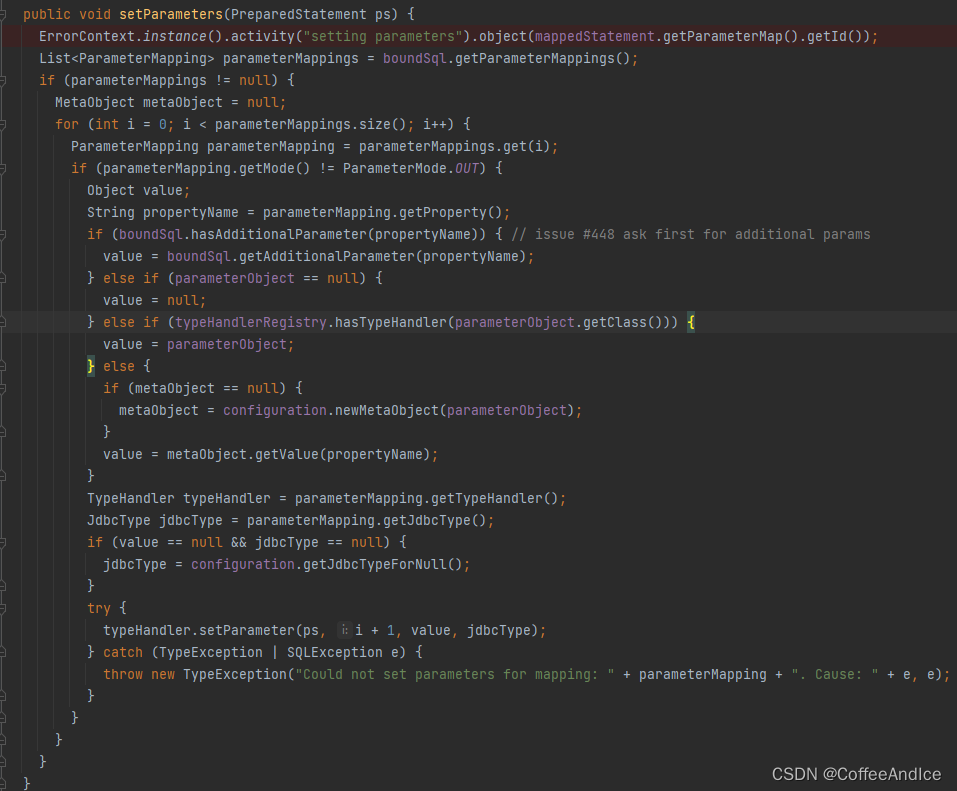Click the italic 'instance' method call
This screenshot has width=957, height=791.
[175, 37]
